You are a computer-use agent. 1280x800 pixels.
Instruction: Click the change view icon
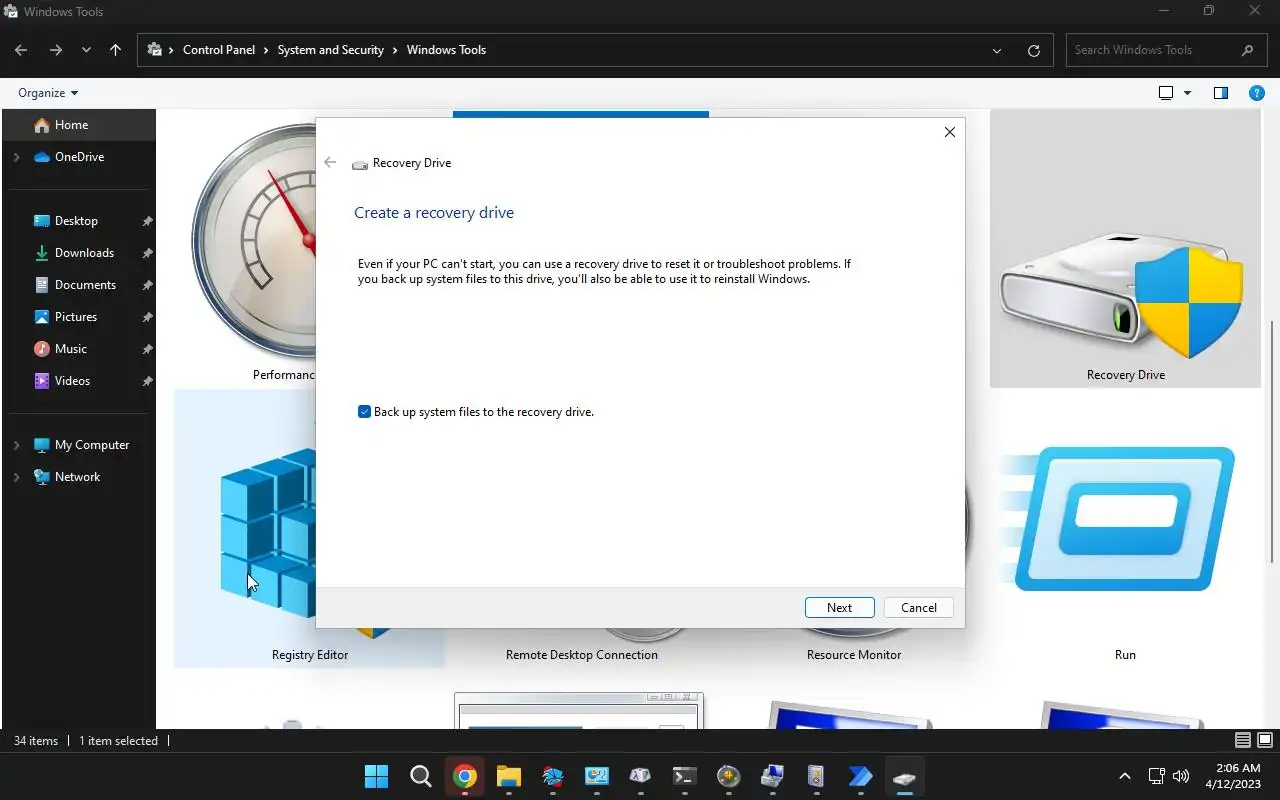[x=1166, y=93]
